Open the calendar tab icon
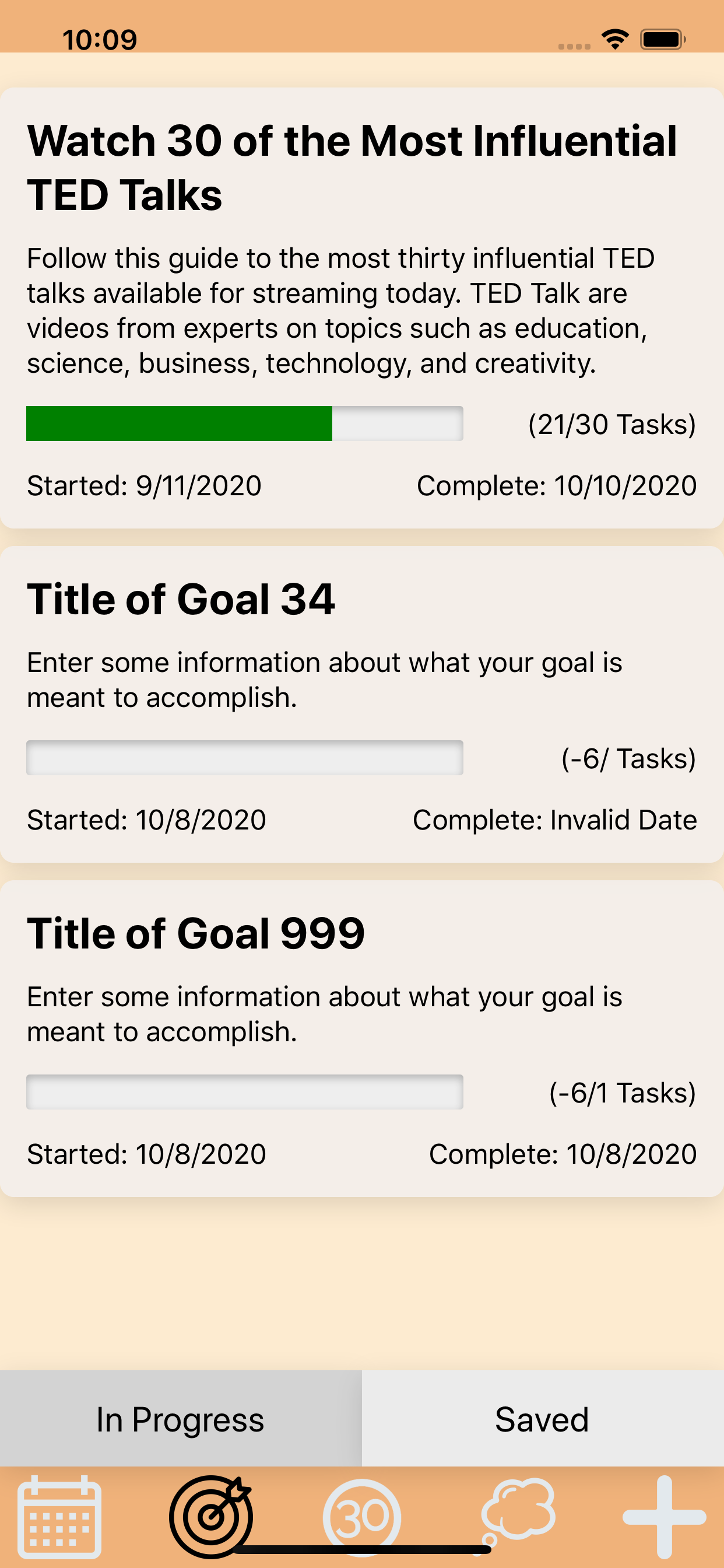 click(59, 1515)
